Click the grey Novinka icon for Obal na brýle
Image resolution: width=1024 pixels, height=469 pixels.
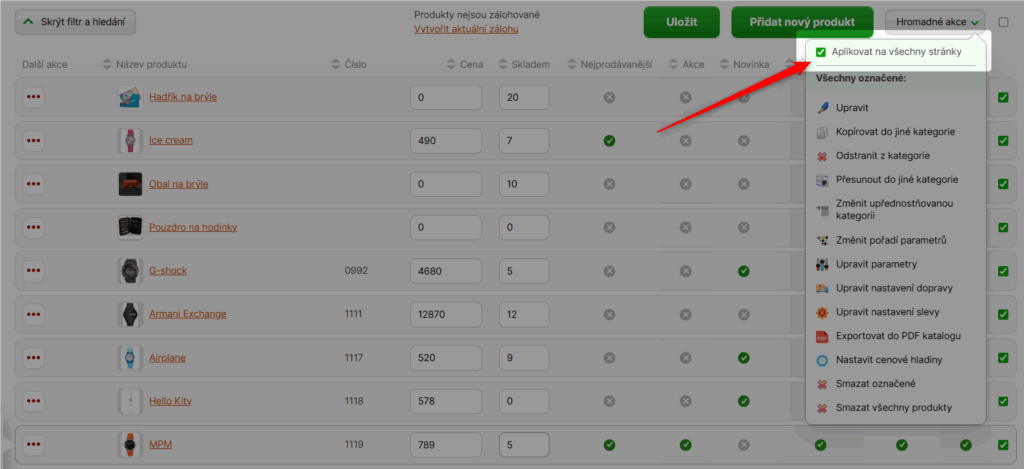(743, 184)
